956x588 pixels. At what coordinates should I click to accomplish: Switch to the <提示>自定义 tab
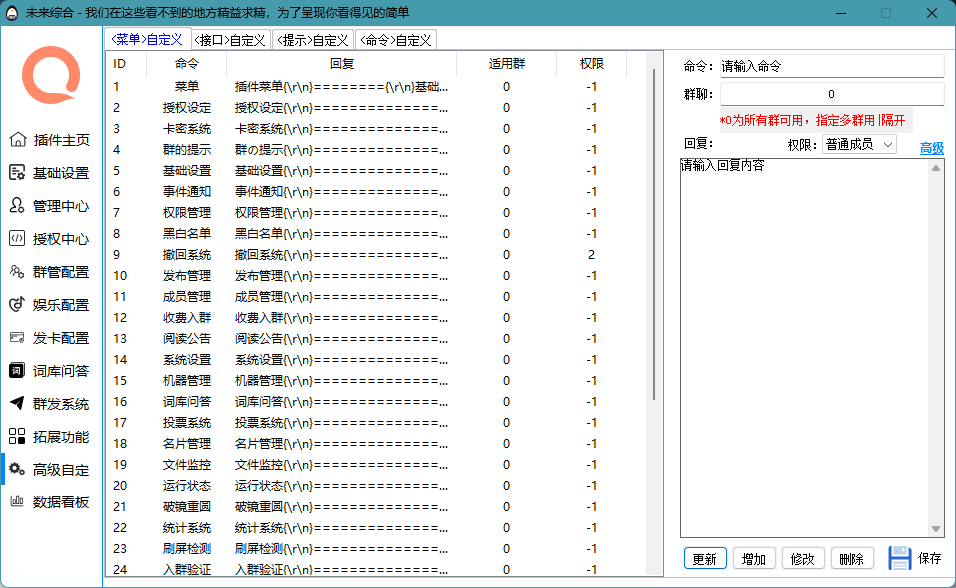coord(313,40)
